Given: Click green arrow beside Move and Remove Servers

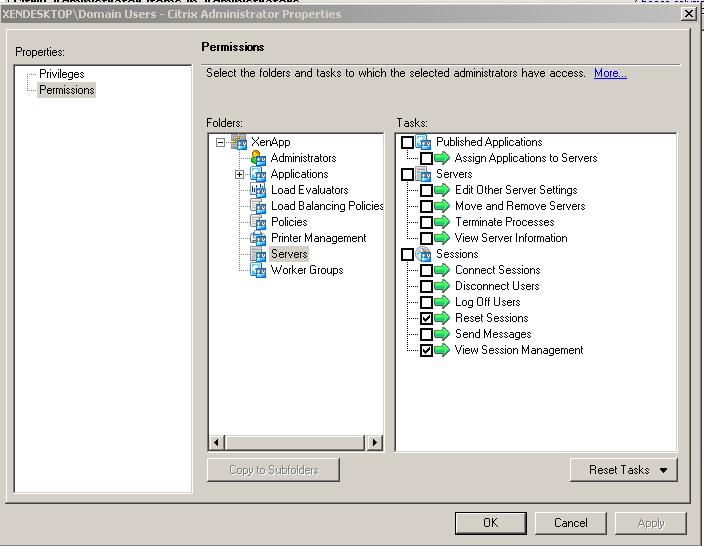Looking at the screenshot, I should (x=442, y=206).
